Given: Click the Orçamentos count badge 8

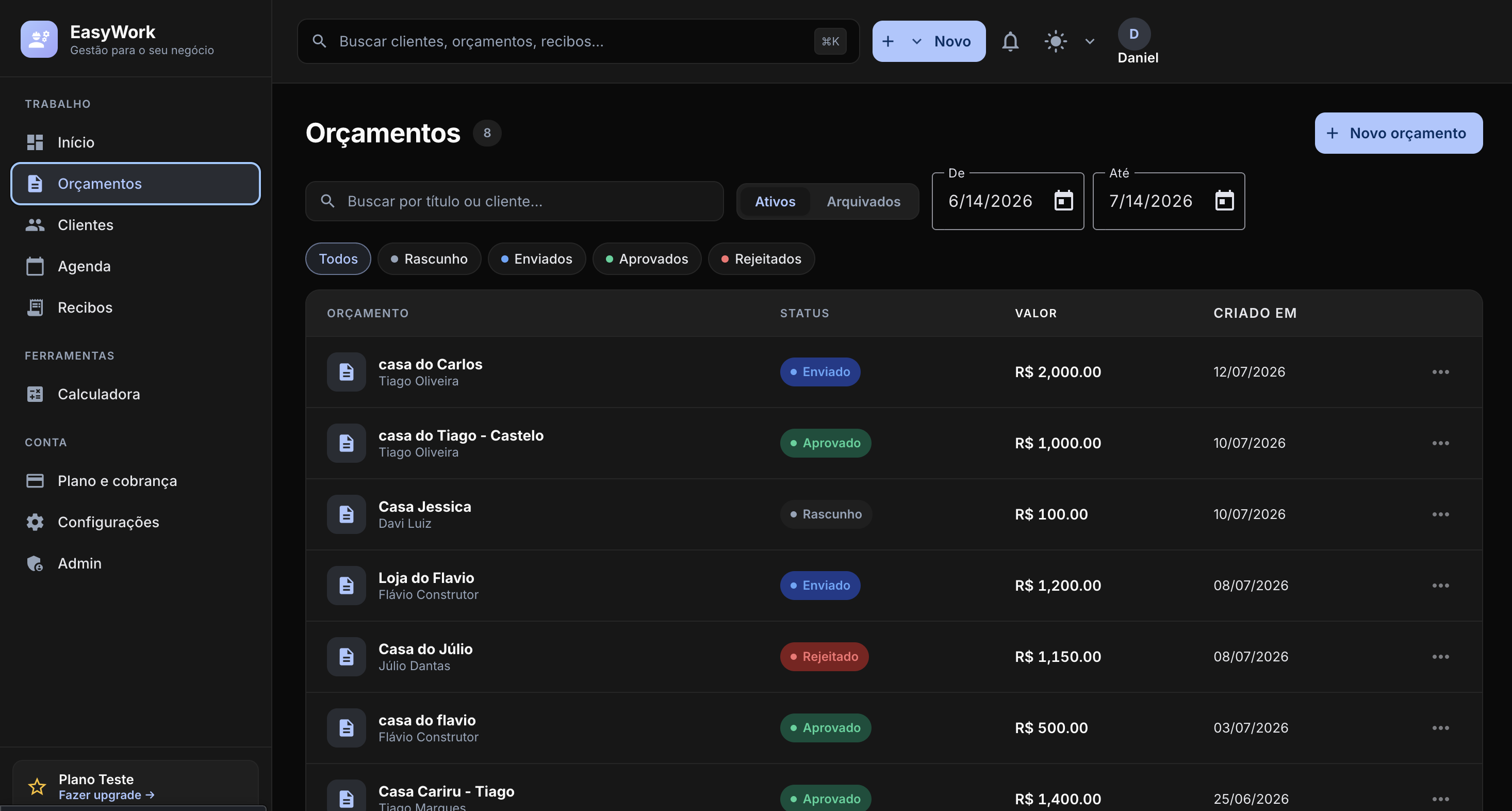Looking at the screenshot, I should click(x=487, y=133).
